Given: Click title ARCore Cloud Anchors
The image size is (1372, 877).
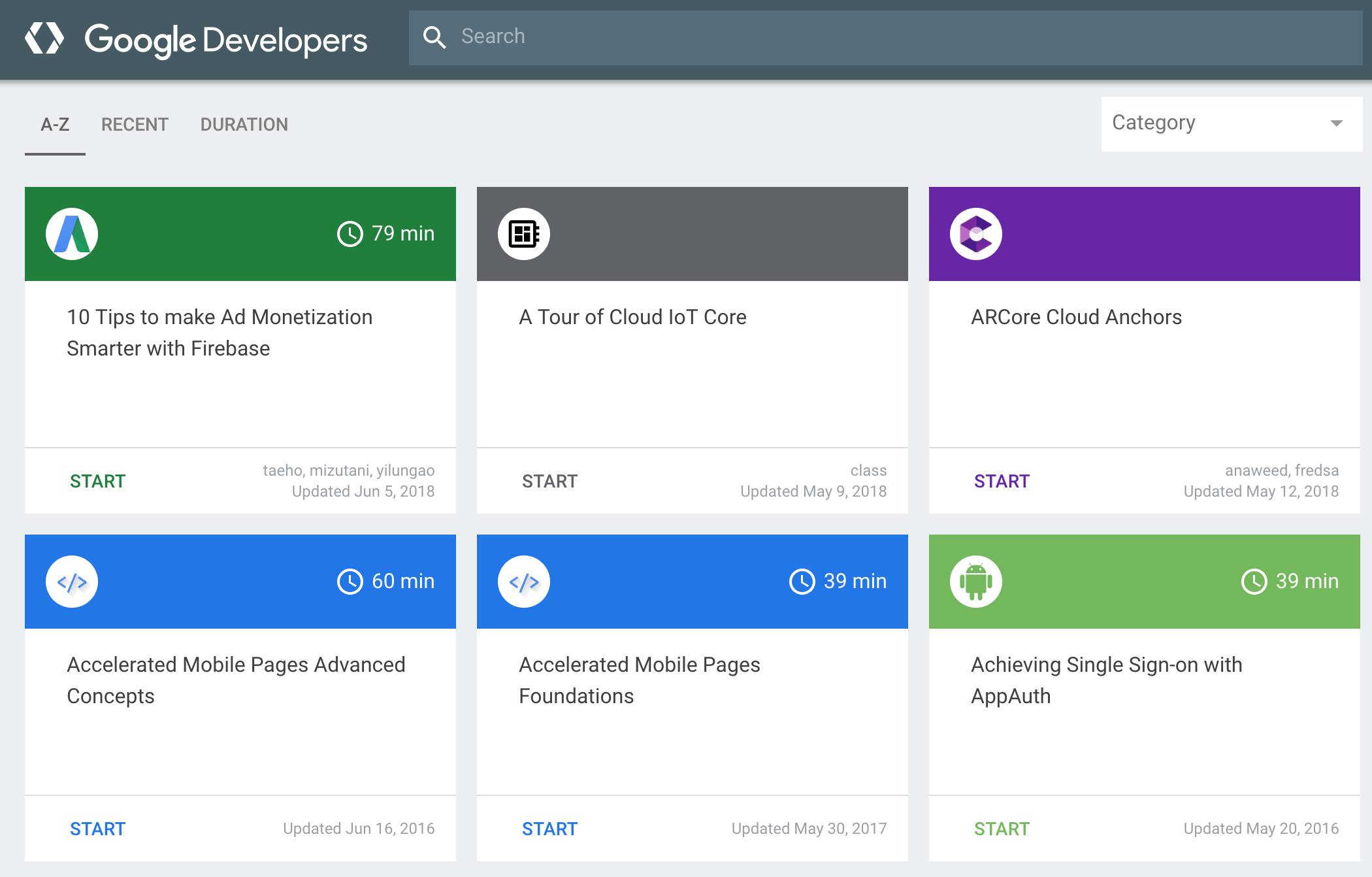Looking at the screenshot, I should point(1077,317).
